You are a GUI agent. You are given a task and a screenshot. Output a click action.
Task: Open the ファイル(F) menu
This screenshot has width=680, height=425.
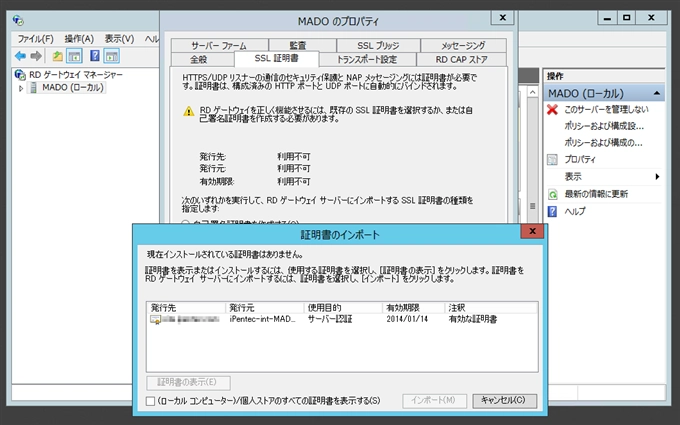tap(36, 39)
